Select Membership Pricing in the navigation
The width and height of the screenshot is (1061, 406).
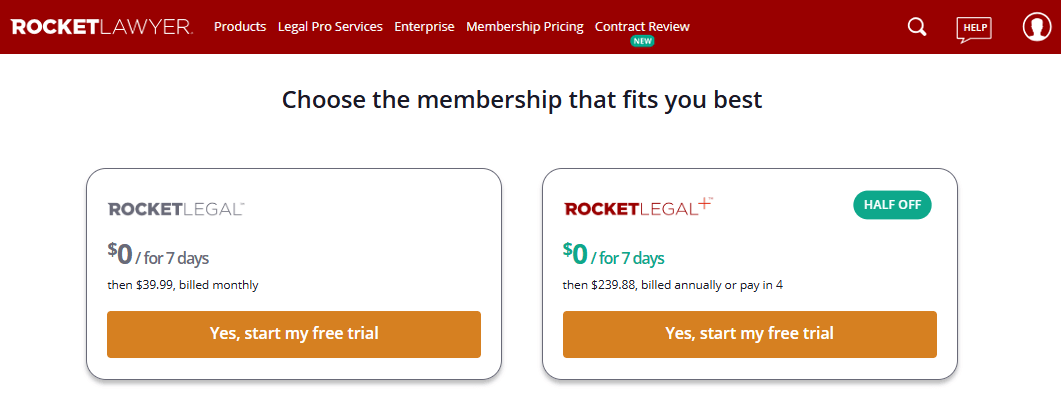coord(525,27)
